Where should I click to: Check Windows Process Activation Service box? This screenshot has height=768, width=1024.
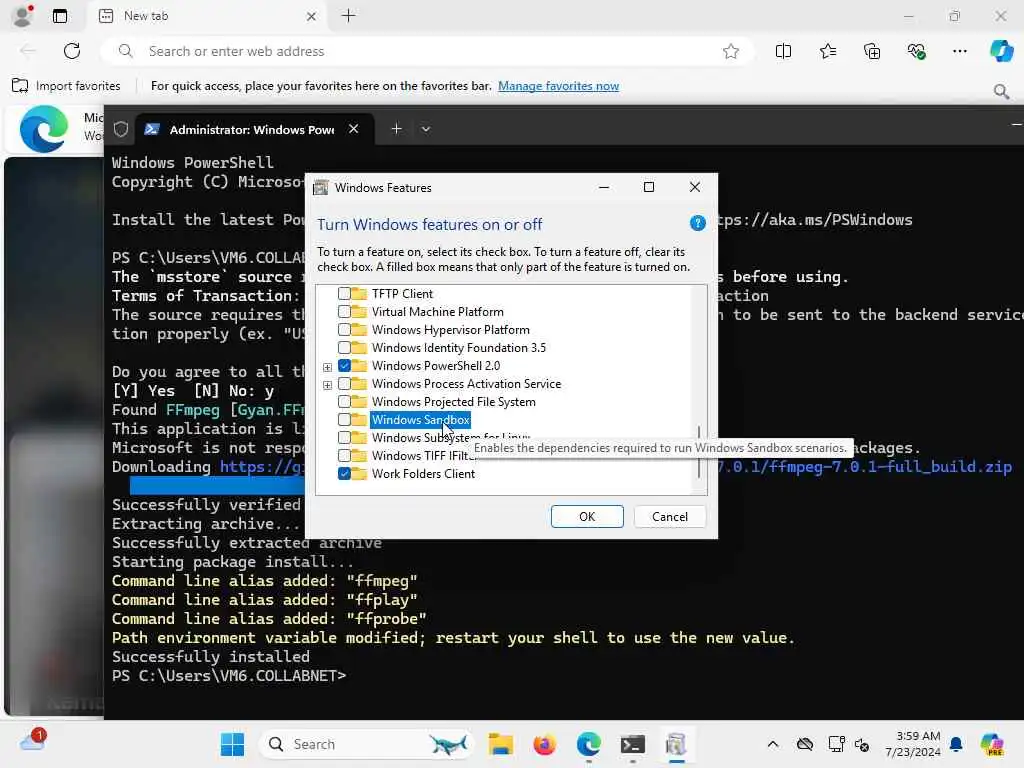pos(344,383)
